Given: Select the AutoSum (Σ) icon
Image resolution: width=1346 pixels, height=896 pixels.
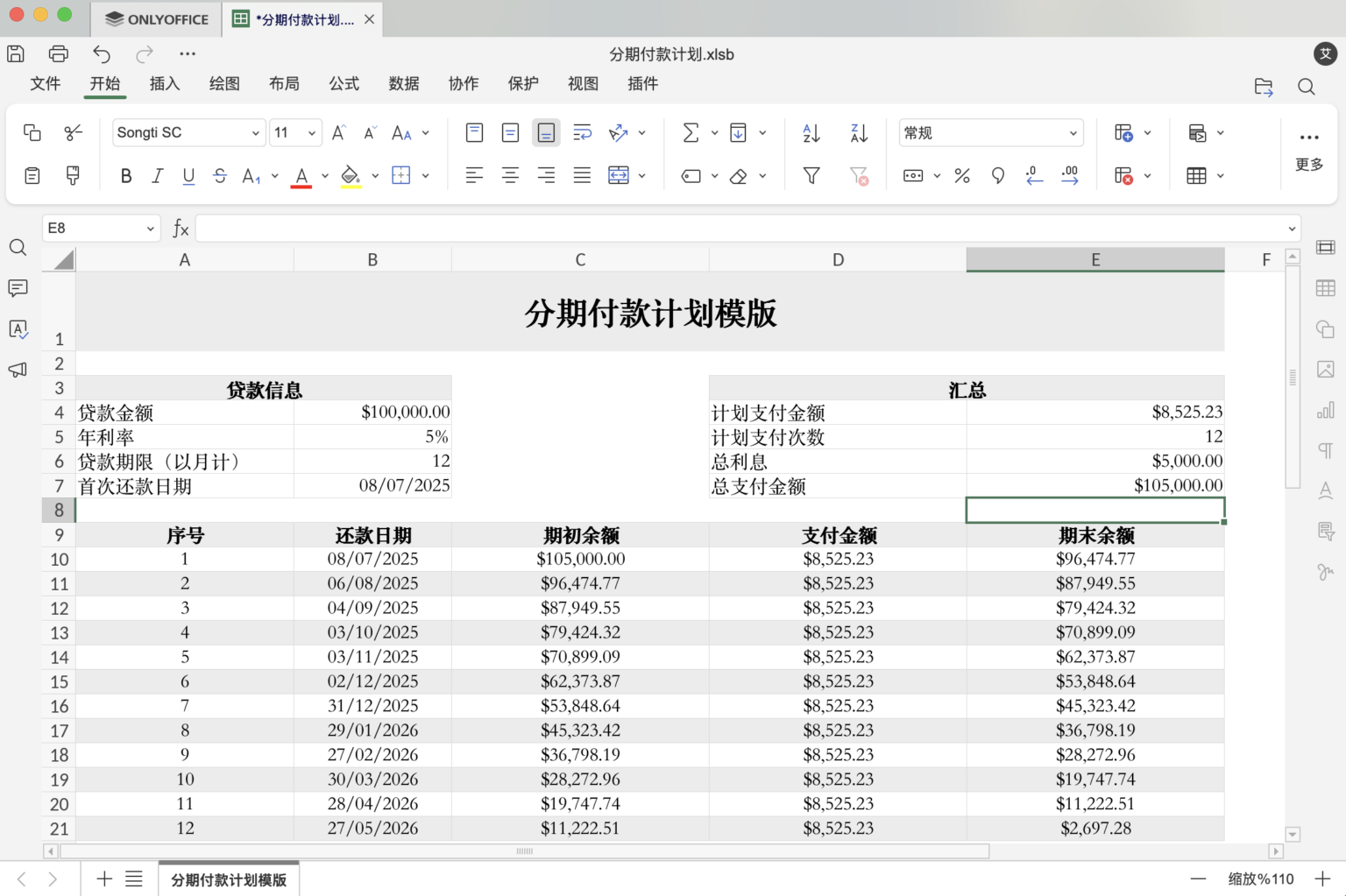Looking at the screenshot, I should pyautogui.click(x=691, y=132).
